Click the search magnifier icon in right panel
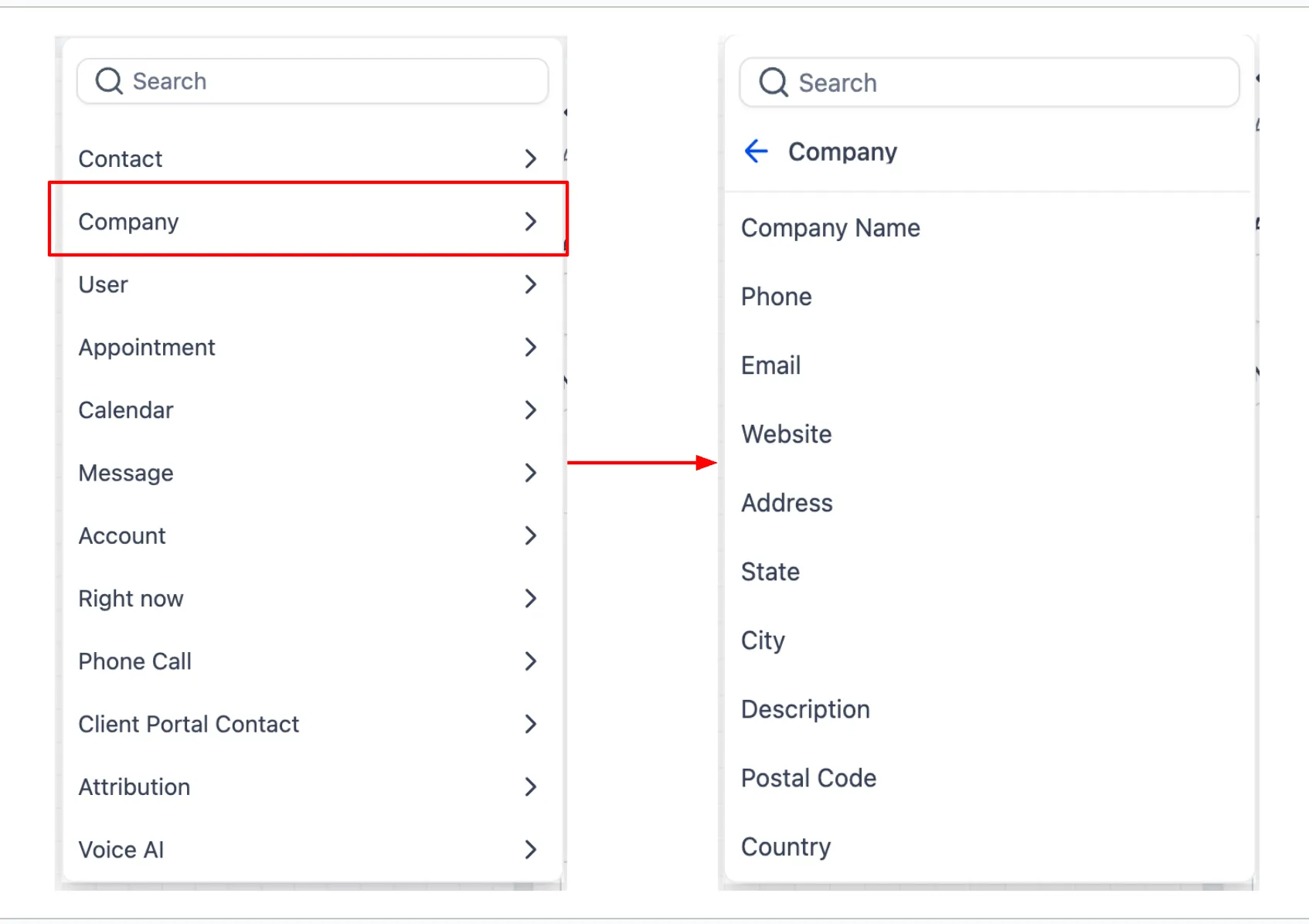Image resolution: width=1309 pixels, height=924 pixels. (773, 82)
